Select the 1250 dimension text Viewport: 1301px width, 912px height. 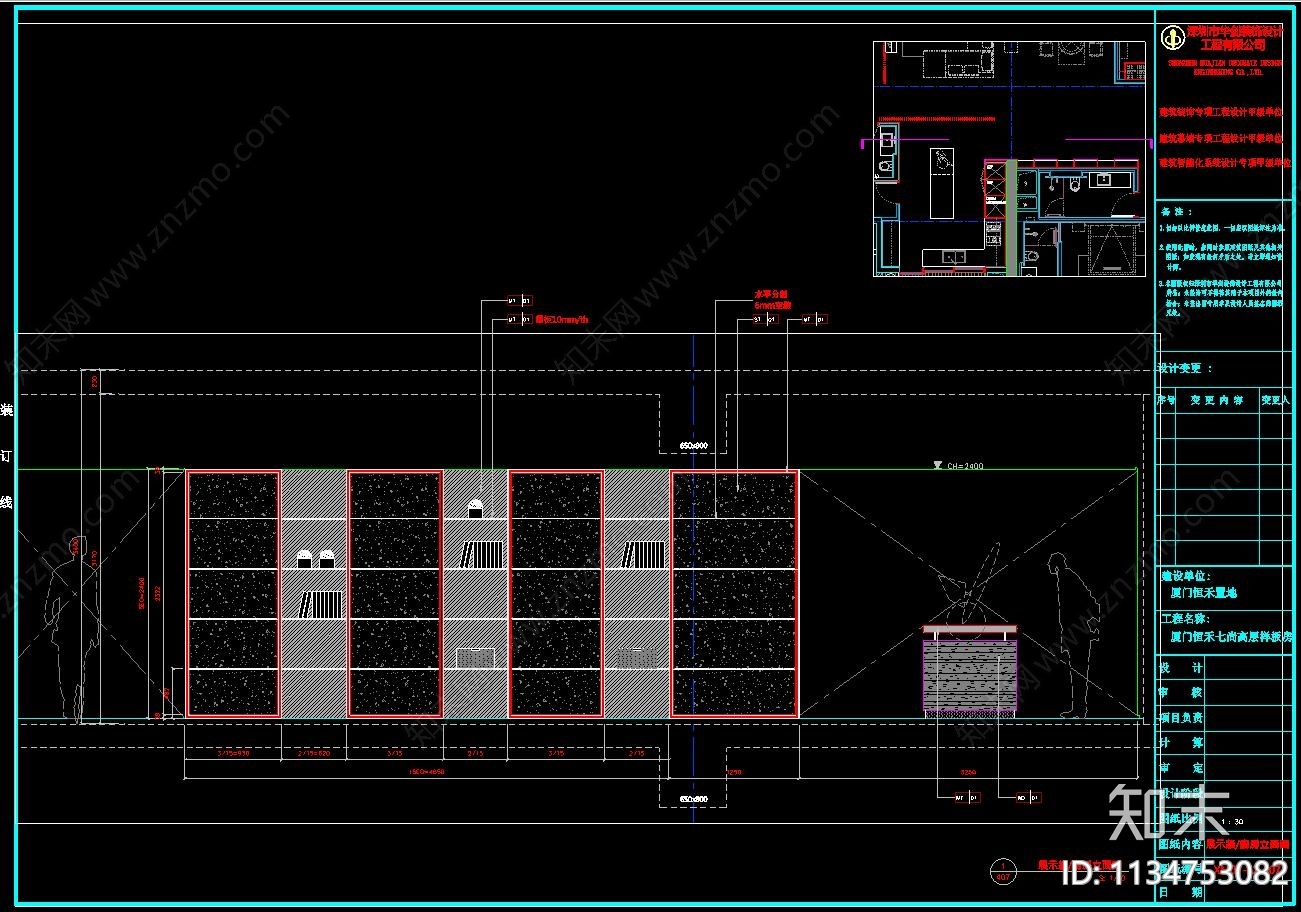click(x=732, y=771)
